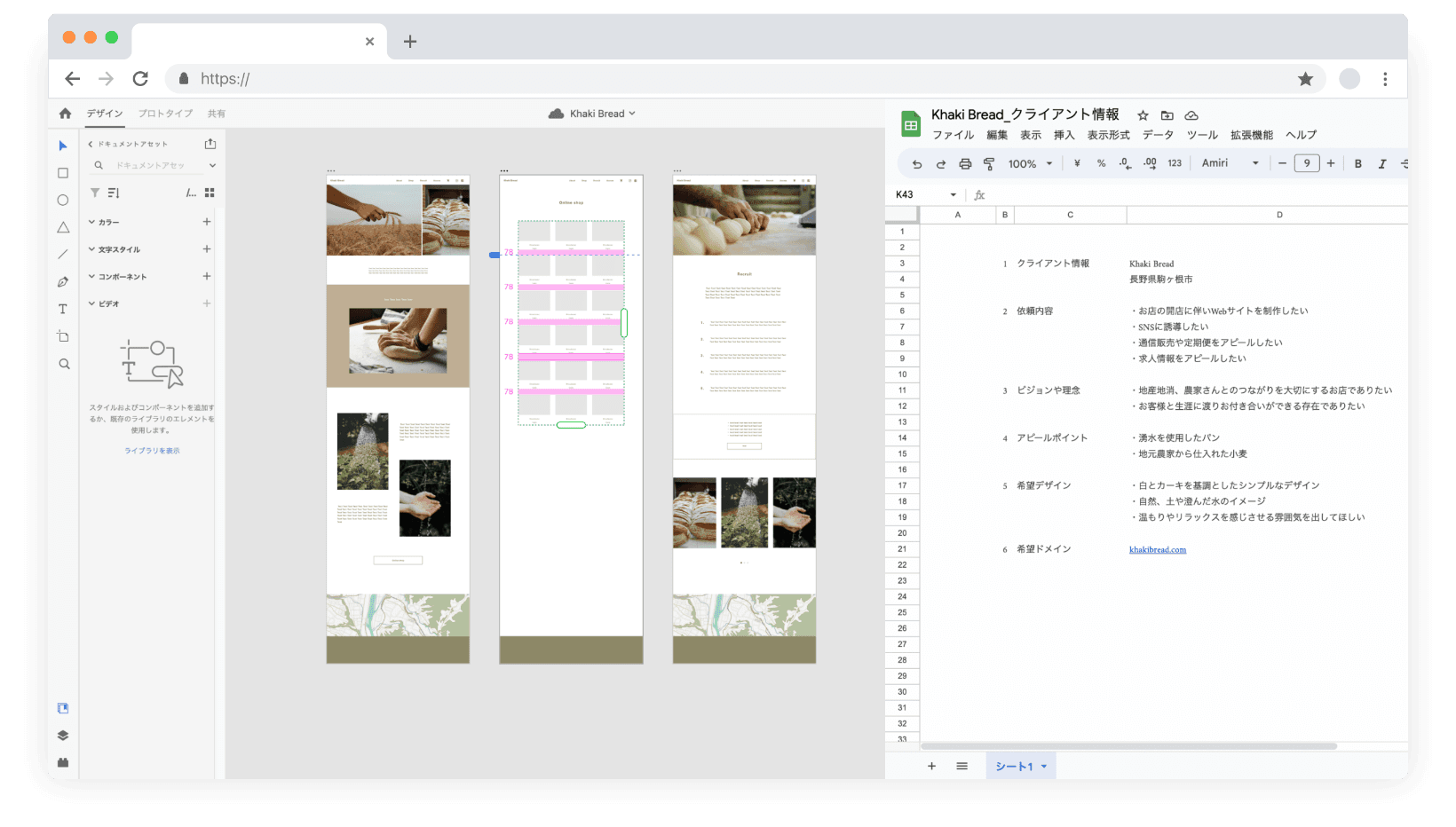Open the asset search dropdown chevron
Viewport: 1456px width, 827px height.
point(212,166)
